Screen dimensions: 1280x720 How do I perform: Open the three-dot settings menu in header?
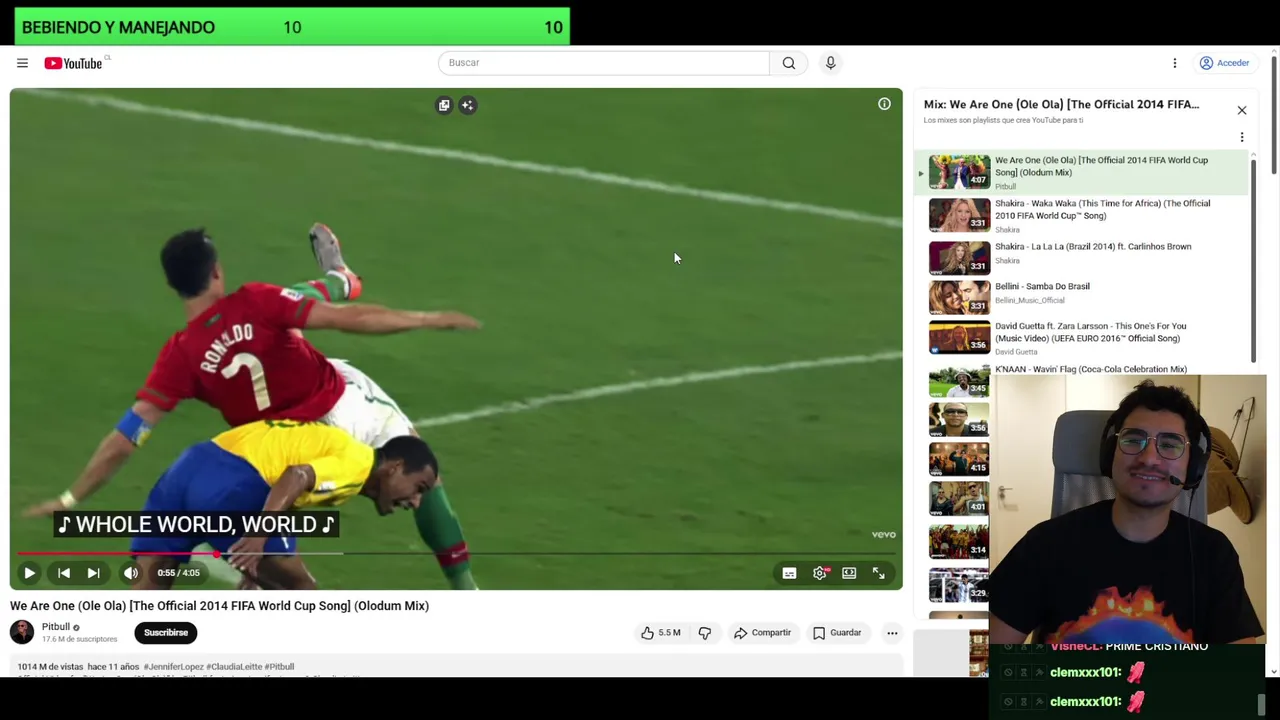coord(1175,63)
